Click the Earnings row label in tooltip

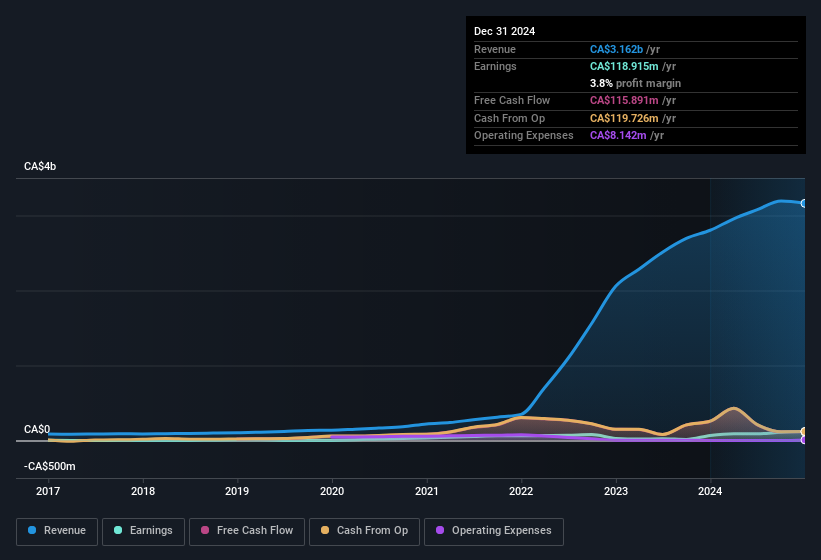coord(495,66)
